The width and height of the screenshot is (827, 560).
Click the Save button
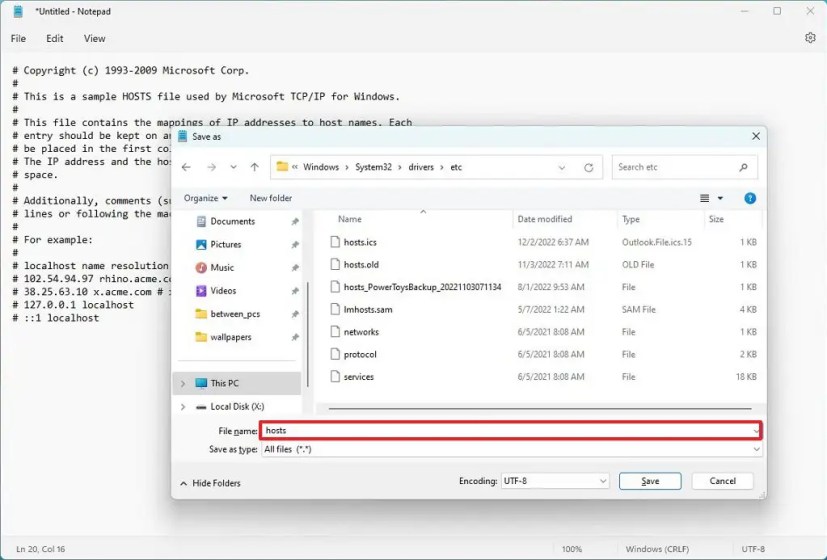[x=650, y=481]
